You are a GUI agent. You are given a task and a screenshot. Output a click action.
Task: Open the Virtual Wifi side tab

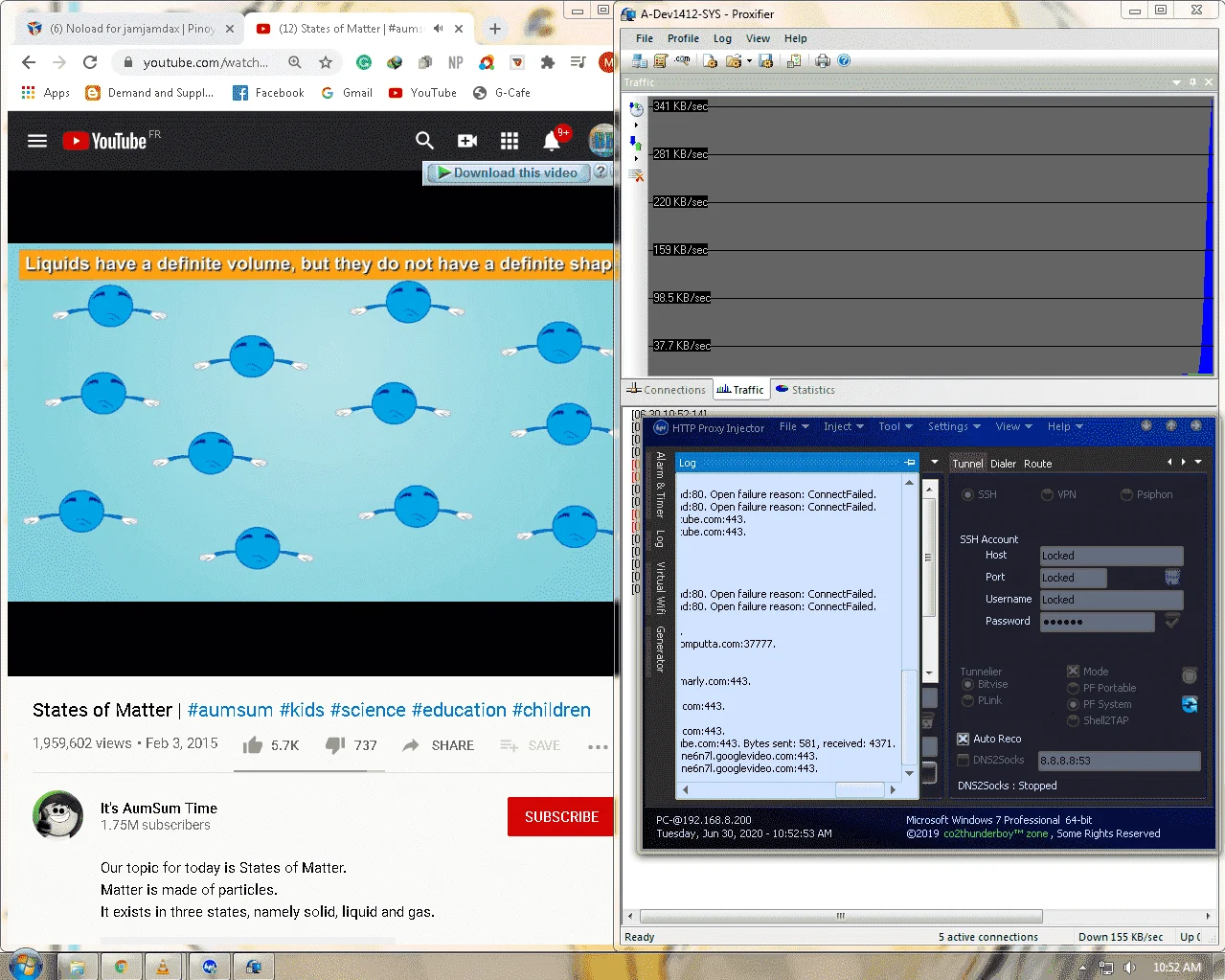(660, 586)
